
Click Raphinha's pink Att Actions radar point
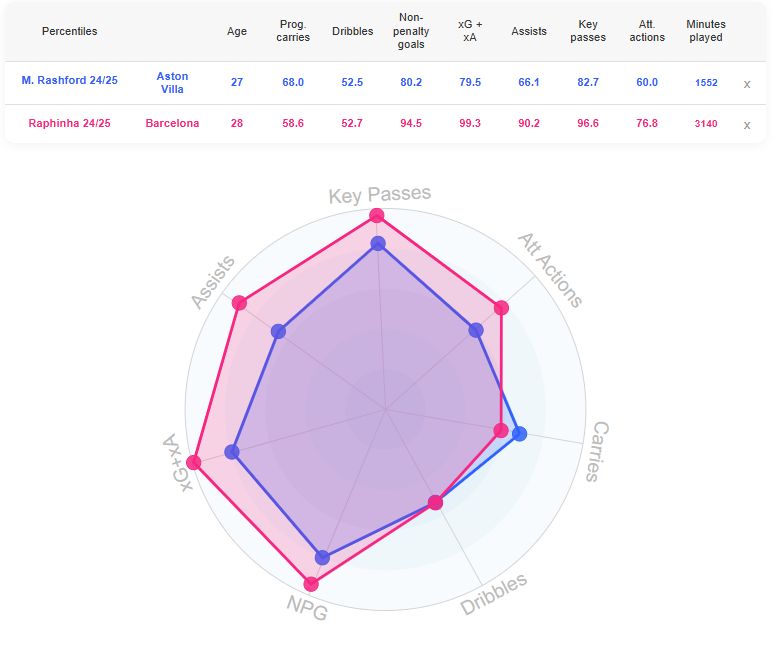[x=502, y=308]
